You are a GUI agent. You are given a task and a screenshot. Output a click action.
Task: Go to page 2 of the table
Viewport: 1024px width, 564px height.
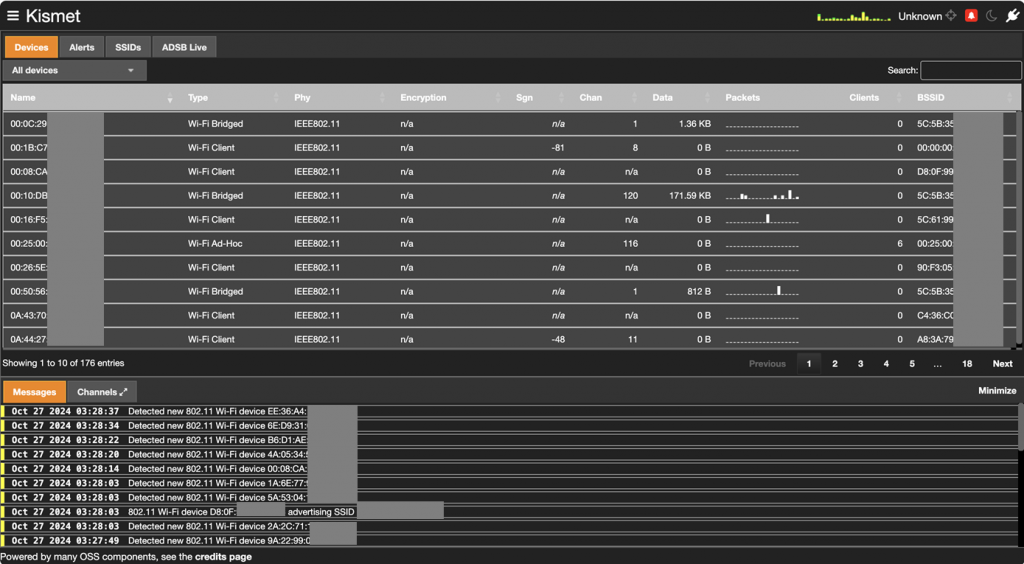[x=835, y=364]
